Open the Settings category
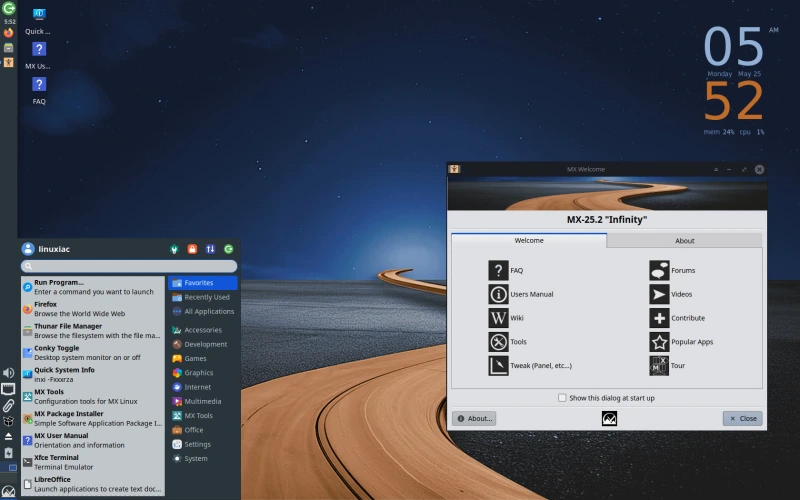The height and width of the screenshot is (500, 800). pyautogui.click(x=203, y=444)
